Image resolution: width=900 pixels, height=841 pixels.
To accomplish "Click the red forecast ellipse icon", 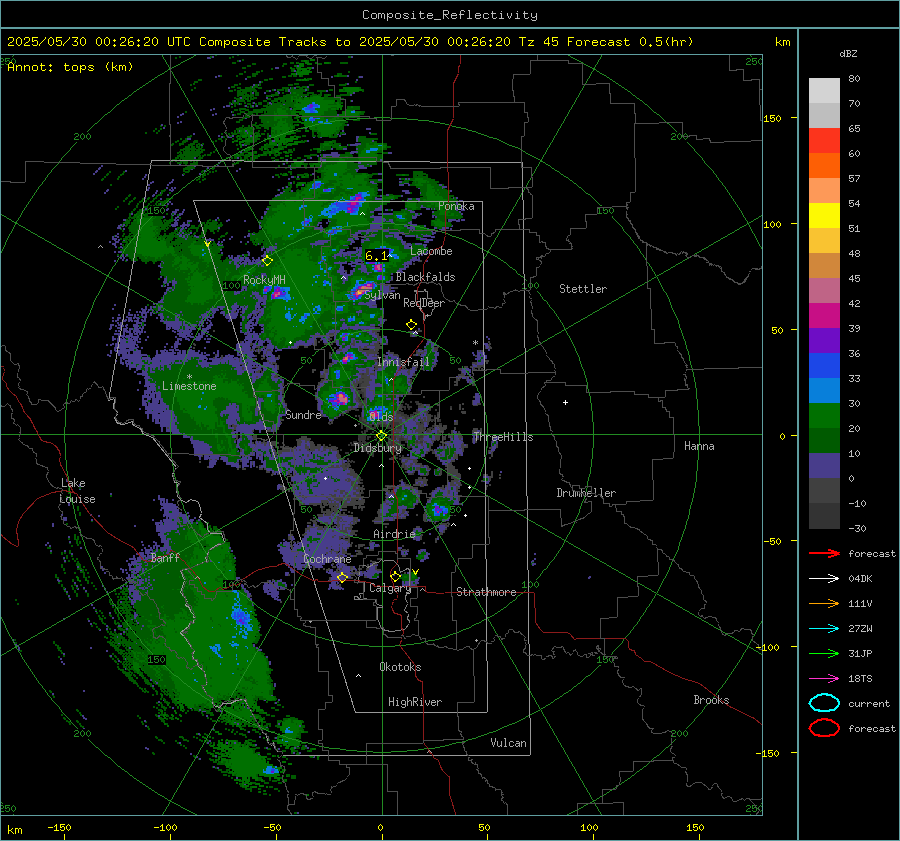I will 824,728.
